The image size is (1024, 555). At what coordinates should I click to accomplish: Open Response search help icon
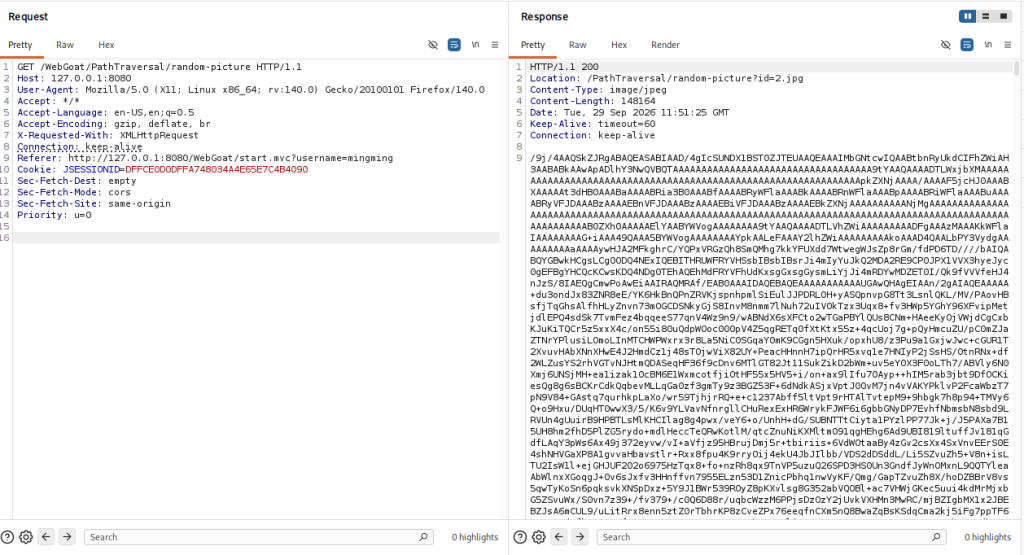coord(520,537)
